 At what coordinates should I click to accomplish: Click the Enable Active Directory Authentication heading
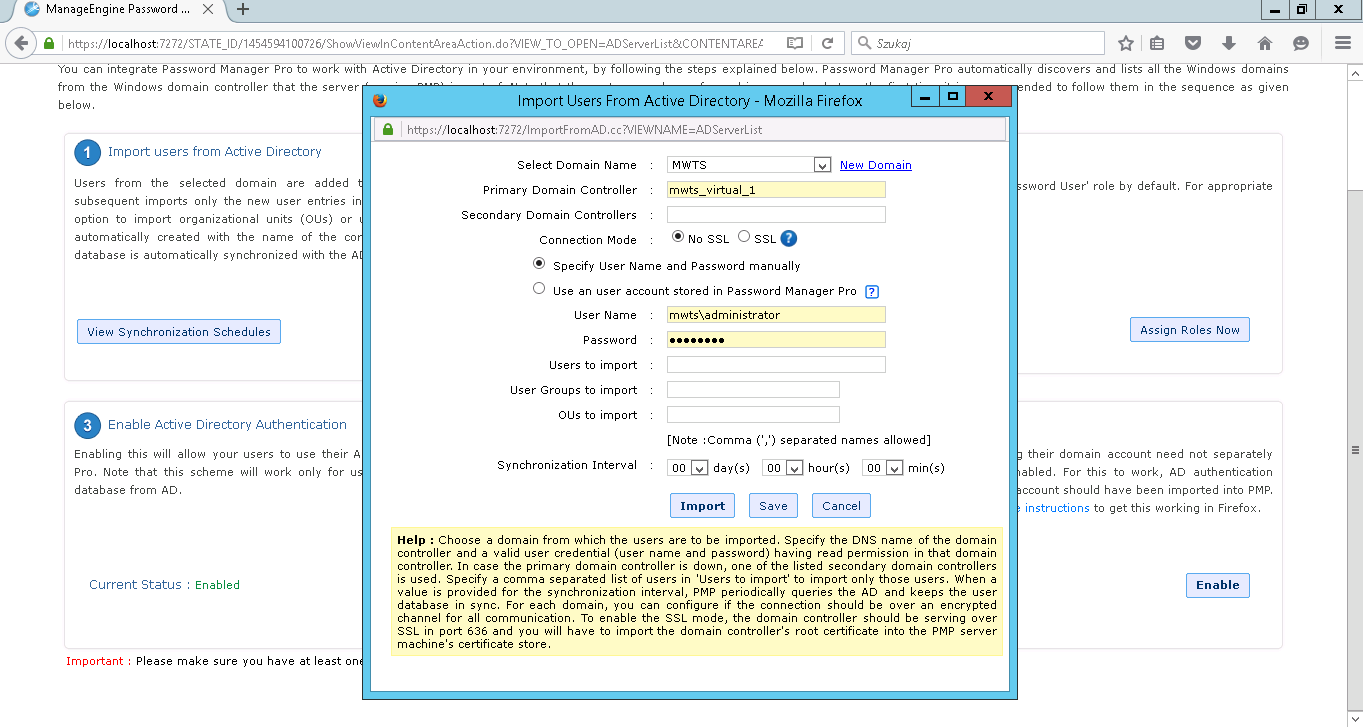(227, 425)
